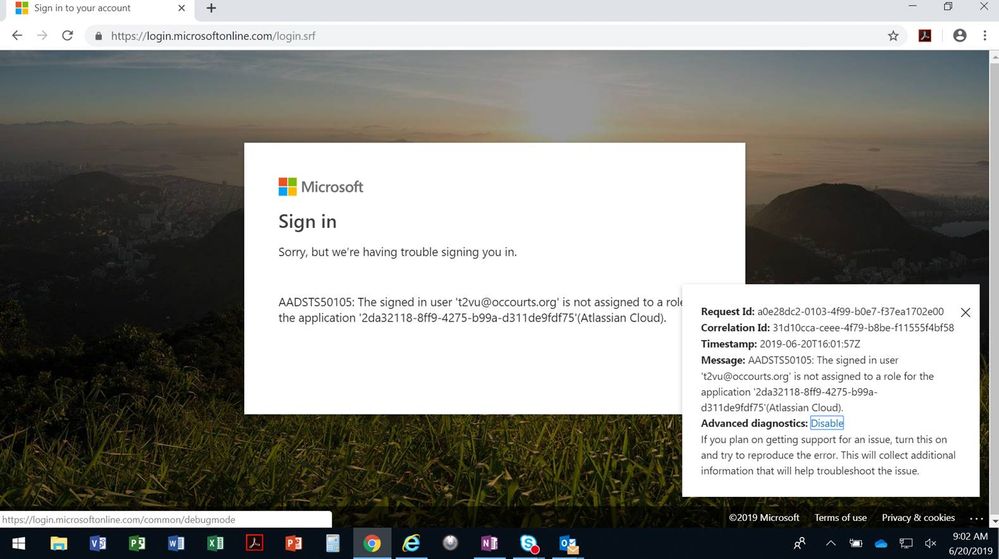
Task: Launch PowerPoint from the taskbar
Action: (294, 543)
